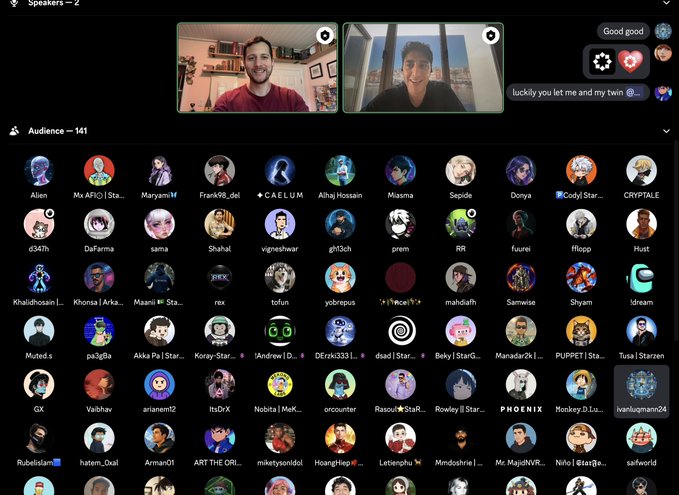Image resolution: width=679 pixels, height=495 pixels.
Task: Click Samwise's avatar
Action: click(x=521, y=278)
